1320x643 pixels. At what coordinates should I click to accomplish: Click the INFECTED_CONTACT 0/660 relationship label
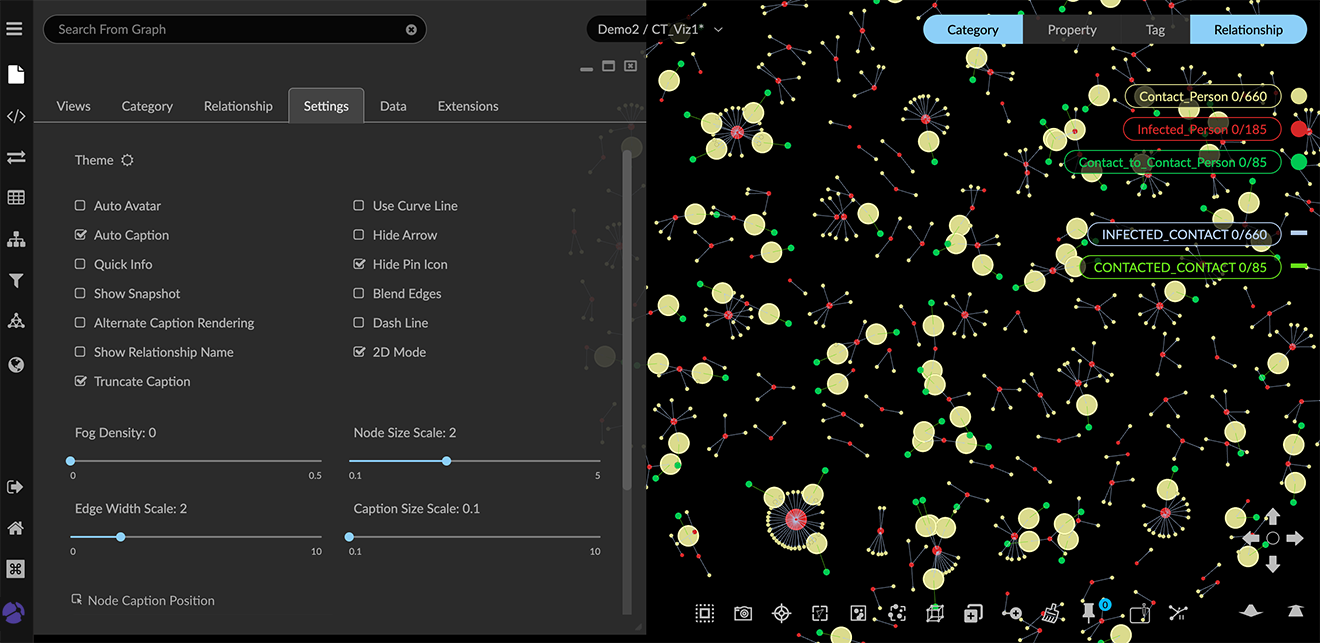(1184, 234)
